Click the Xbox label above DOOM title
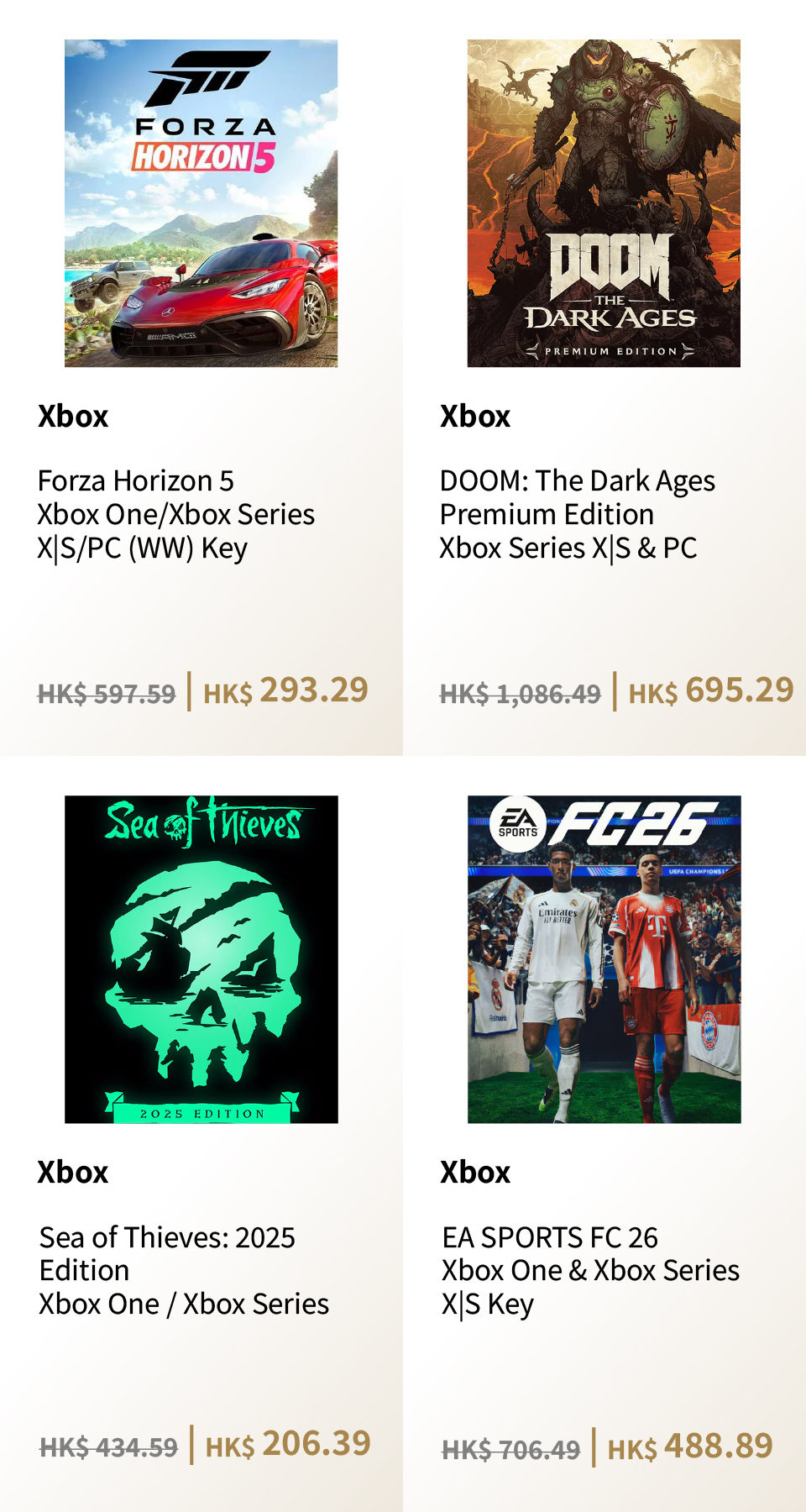 click(x=475, y=417)
